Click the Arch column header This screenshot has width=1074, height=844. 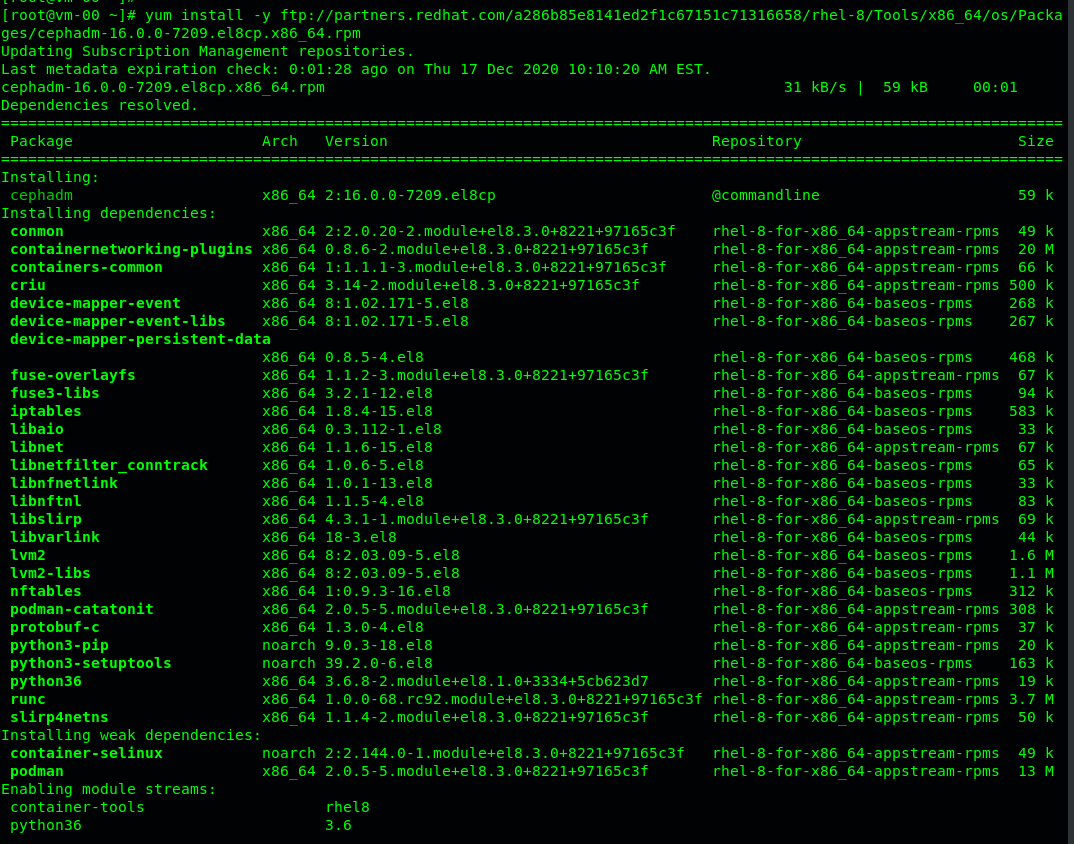[x=279, y=141]
